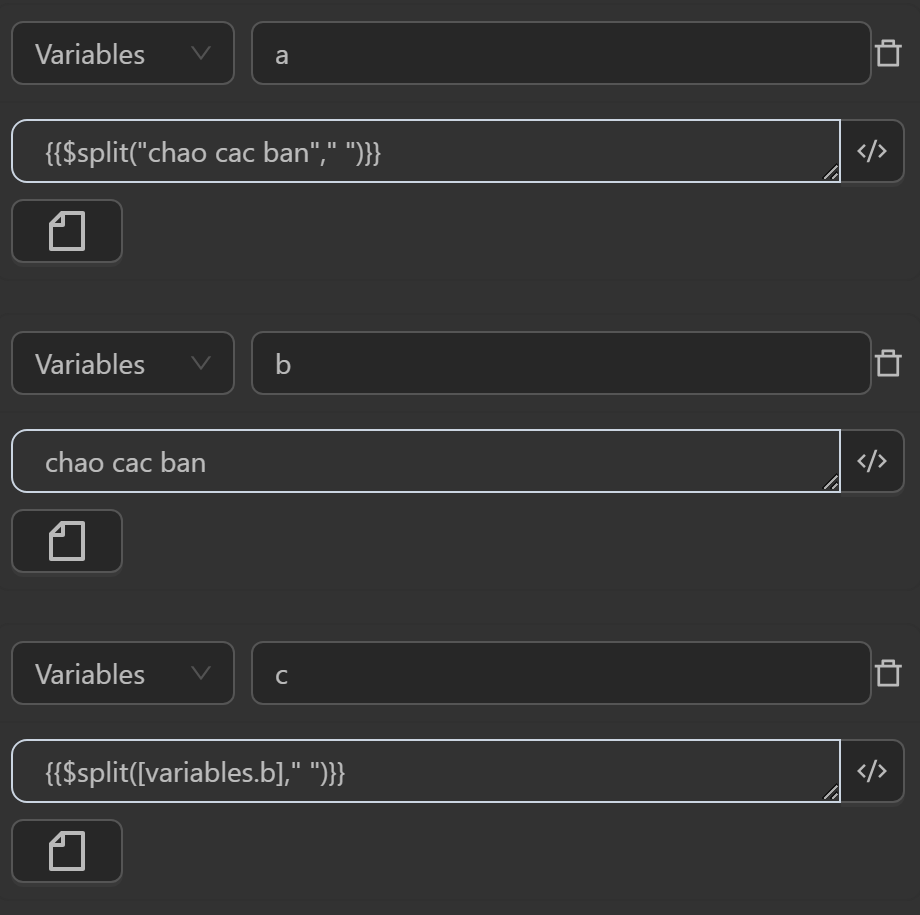Open Variables dropdown for variable a
The height and width of the screenshot is (915, 920).
click(123, 54)
